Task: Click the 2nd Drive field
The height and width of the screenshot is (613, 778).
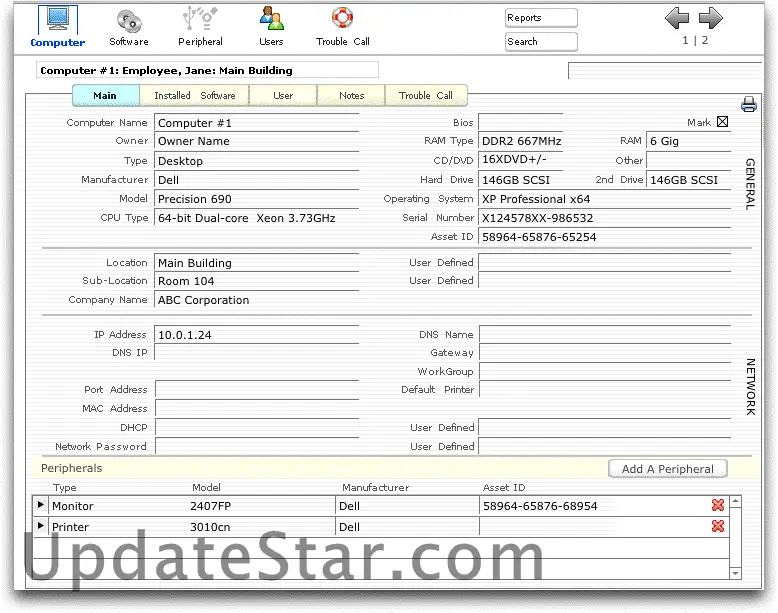Action: point(689,180)
